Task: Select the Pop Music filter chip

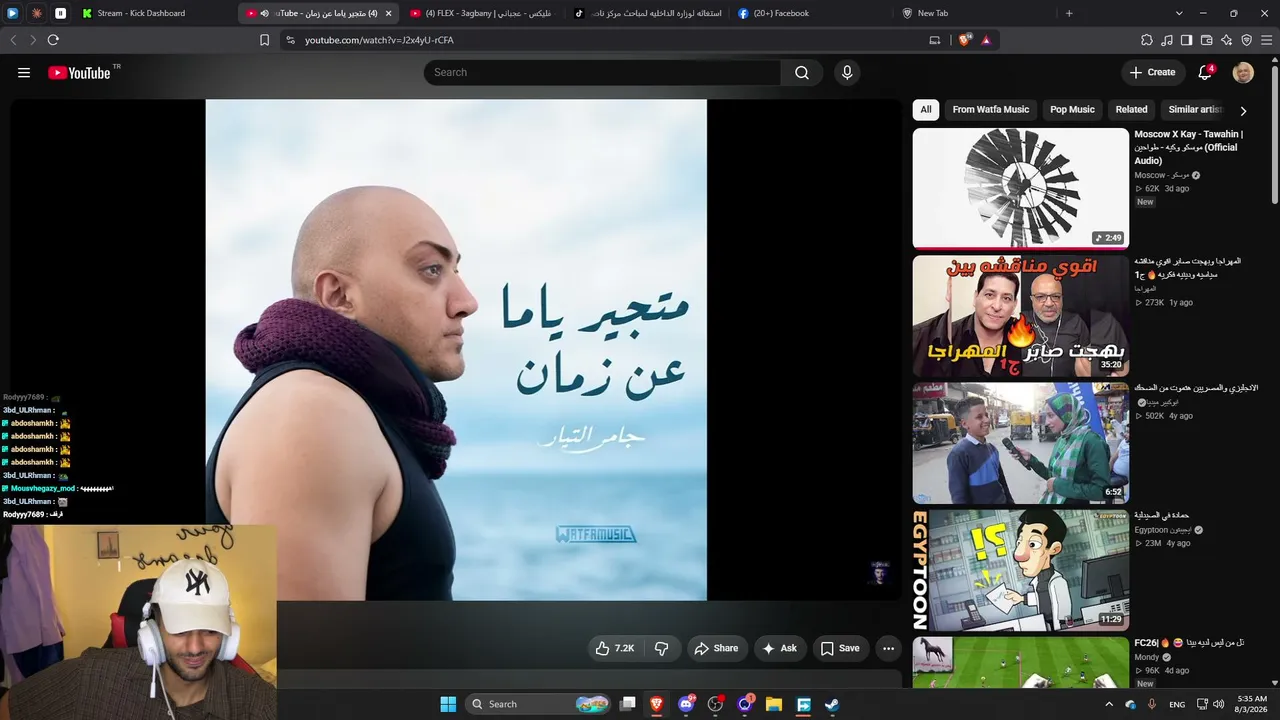Action: point(1072,110)
